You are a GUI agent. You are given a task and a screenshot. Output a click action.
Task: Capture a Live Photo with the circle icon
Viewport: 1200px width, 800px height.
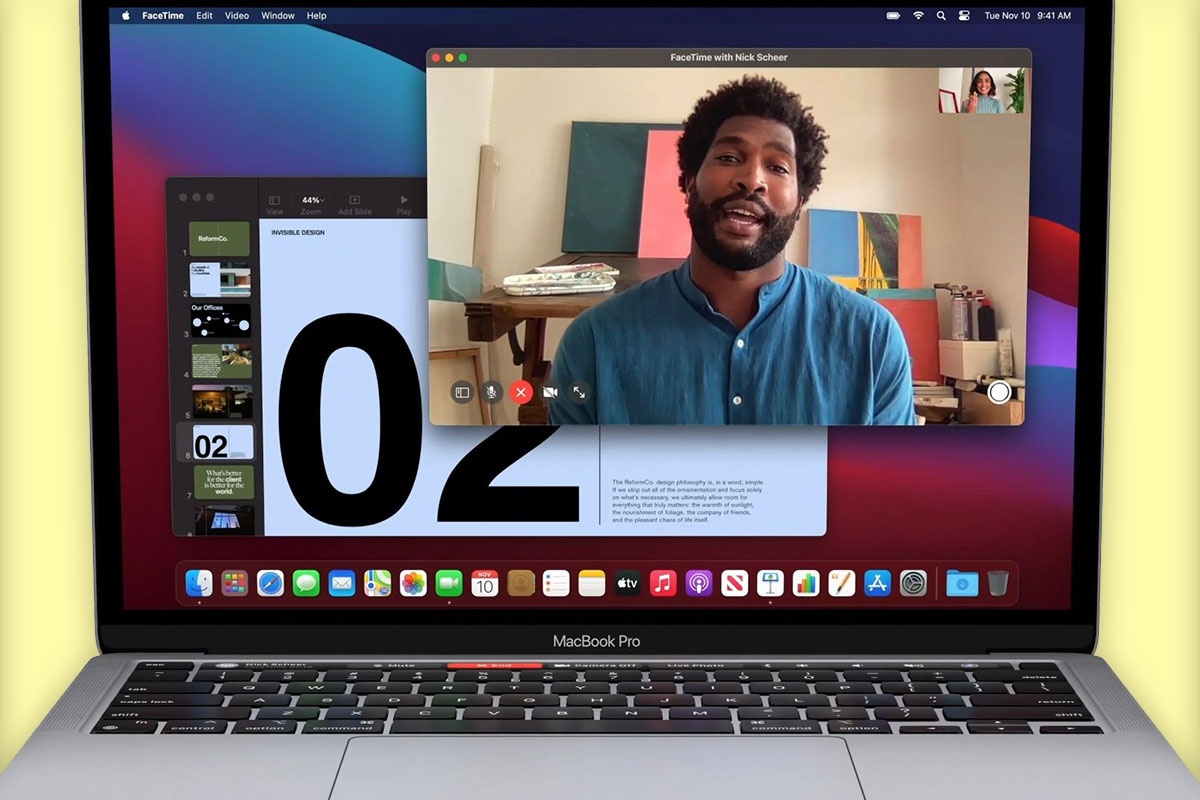[x=999, y=392]
